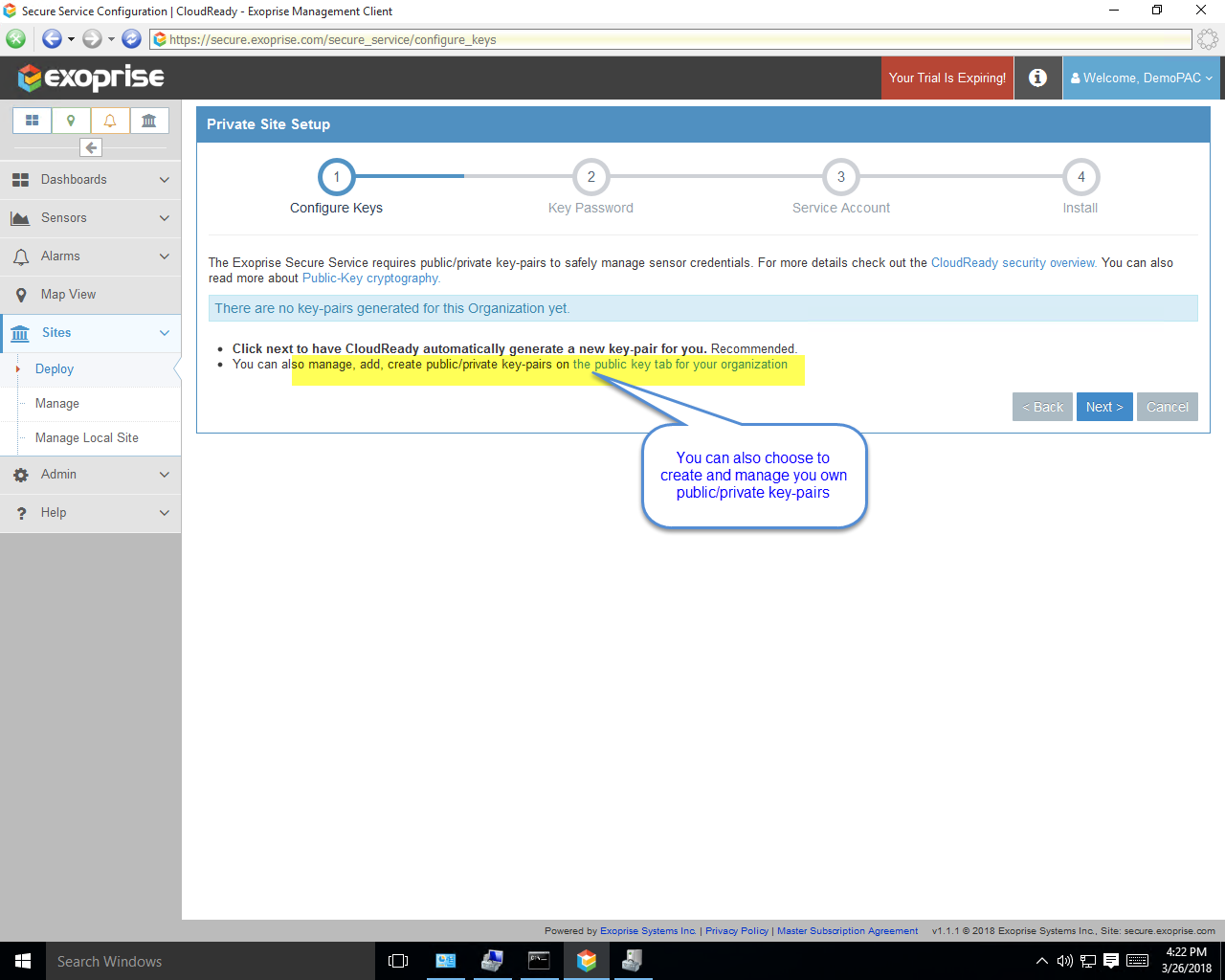Open the forward history dropdown arrow
1225x980 pixels.
[111, 39]
